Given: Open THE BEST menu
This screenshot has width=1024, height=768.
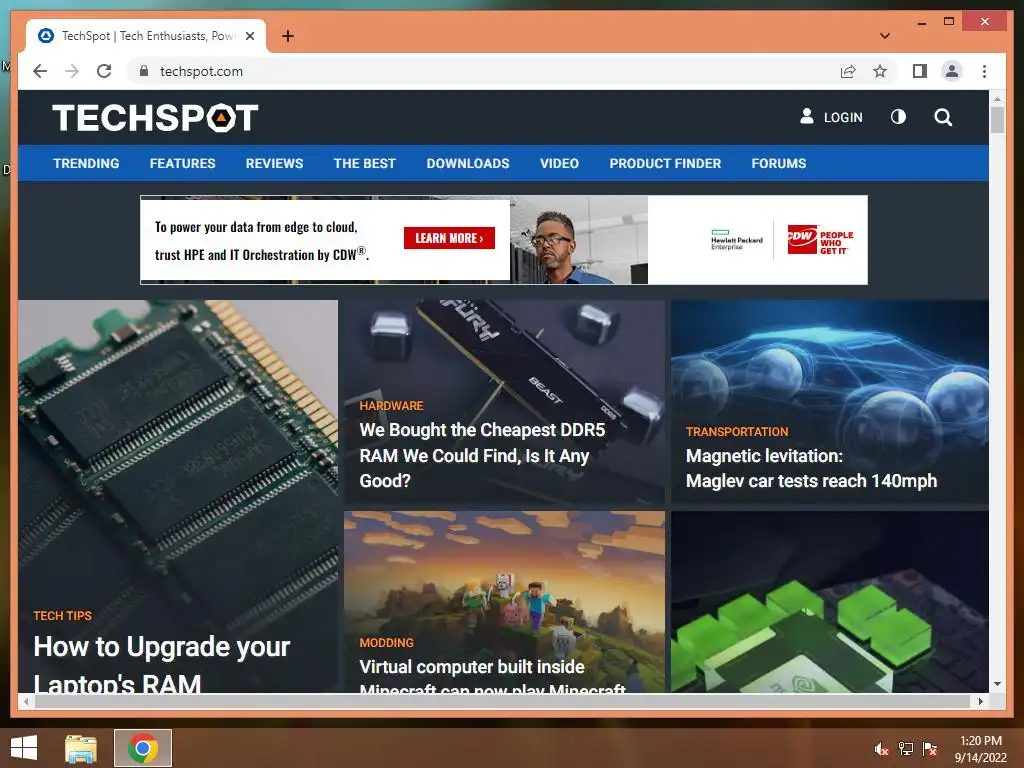Looking at the screenshot, I should [x=364, y=163].
